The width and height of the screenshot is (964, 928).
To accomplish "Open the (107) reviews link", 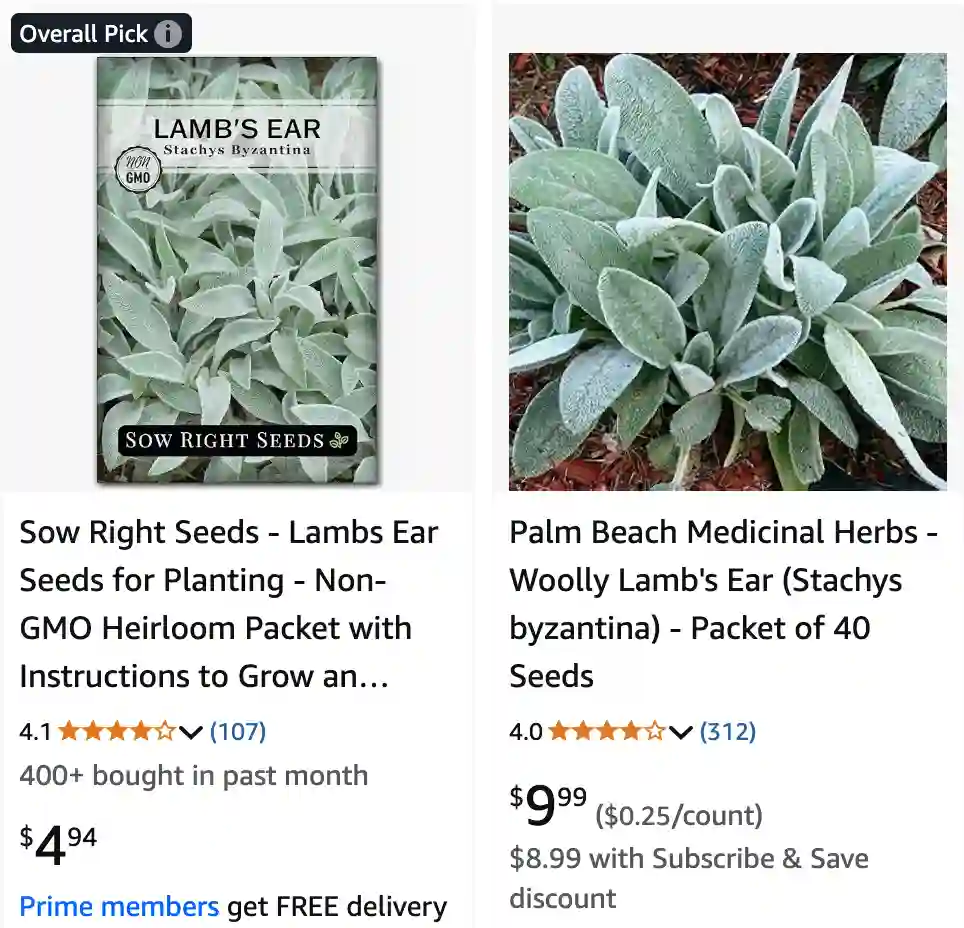I will point(236,731).
